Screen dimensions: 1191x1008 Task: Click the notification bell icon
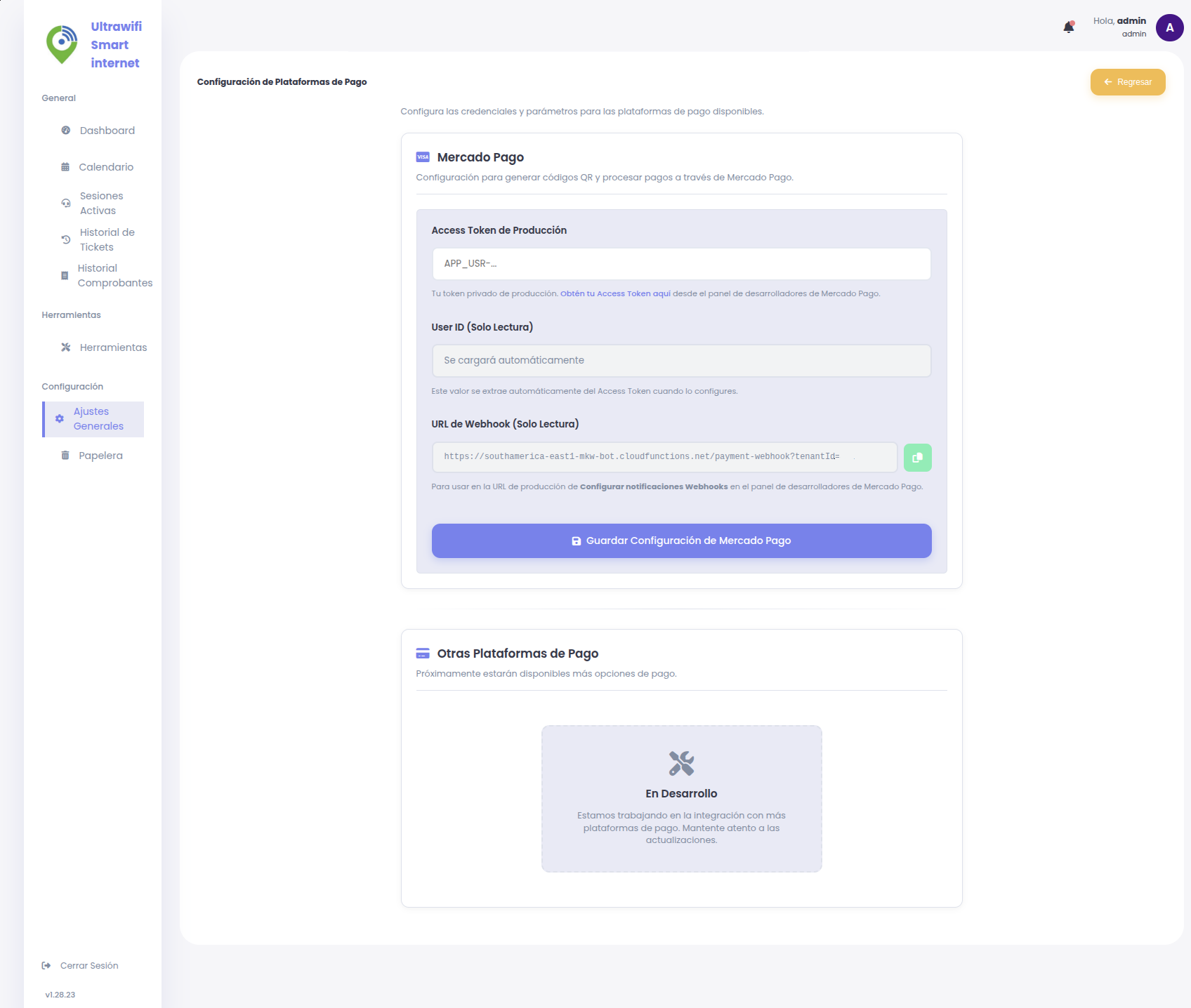click(1068, 27)
